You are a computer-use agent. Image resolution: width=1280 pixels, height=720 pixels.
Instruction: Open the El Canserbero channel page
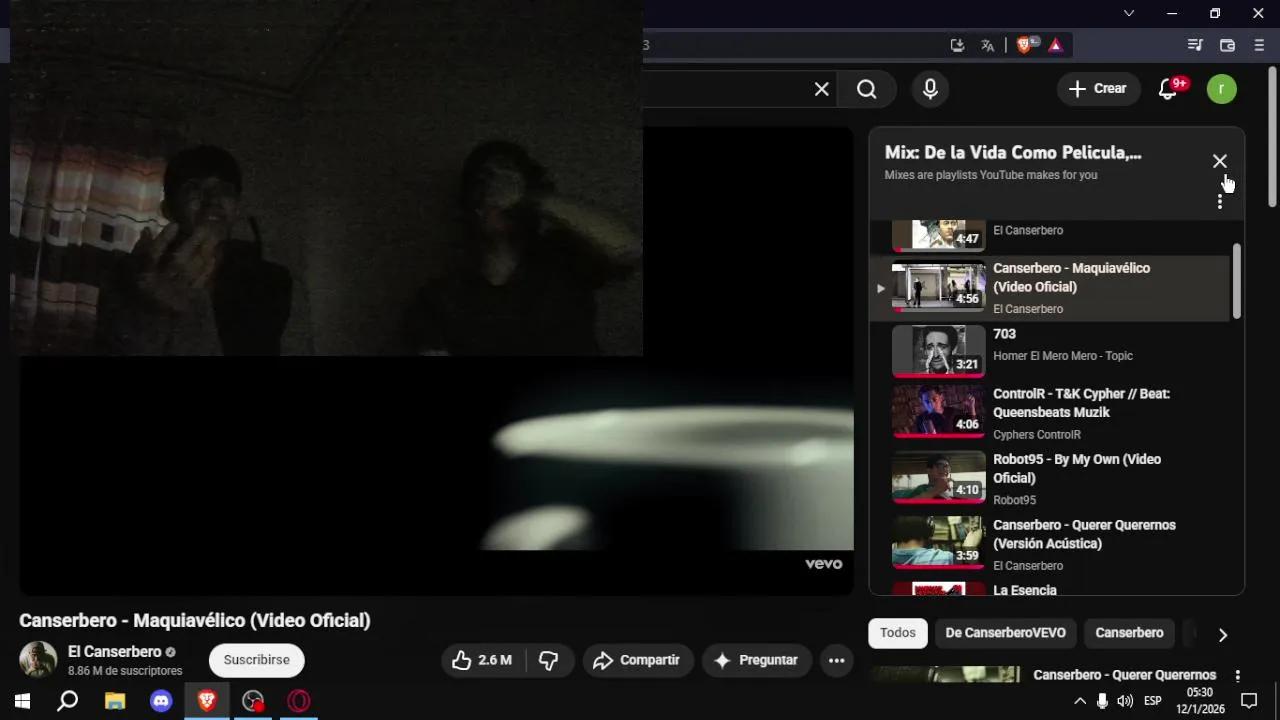[114, 652]
